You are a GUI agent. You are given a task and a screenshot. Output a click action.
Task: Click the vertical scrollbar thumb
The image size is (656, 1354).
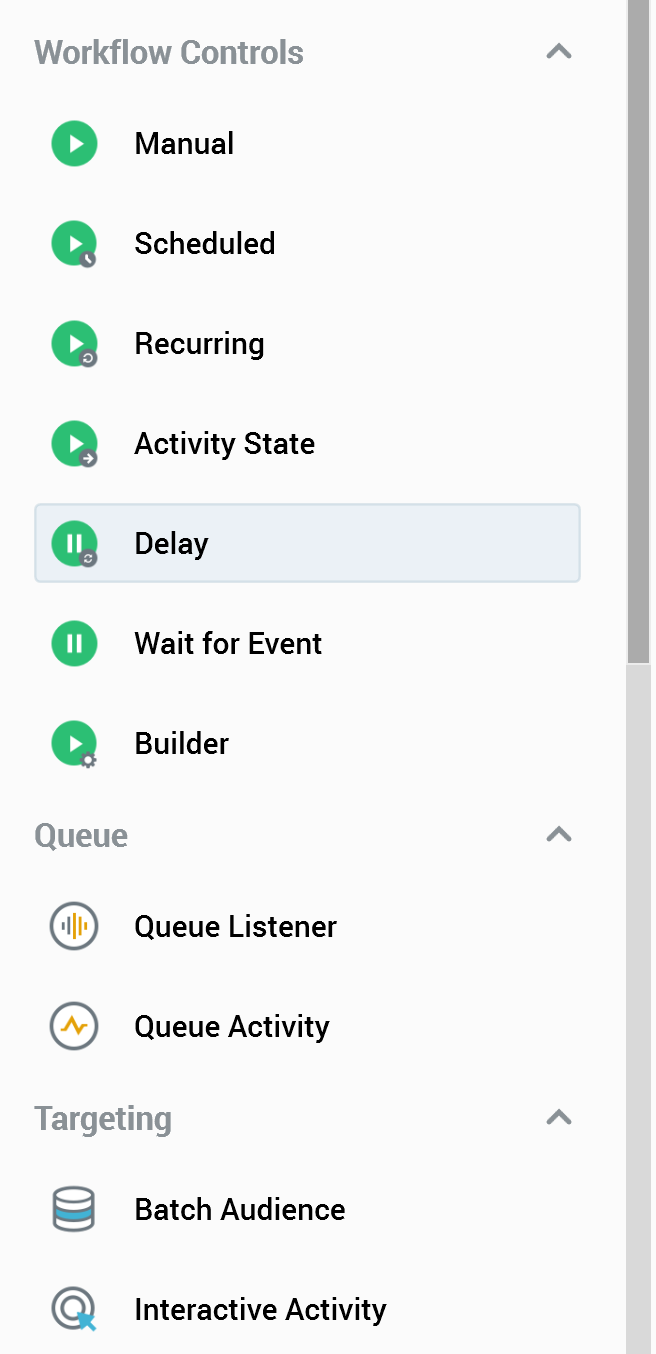coord(639,330)
